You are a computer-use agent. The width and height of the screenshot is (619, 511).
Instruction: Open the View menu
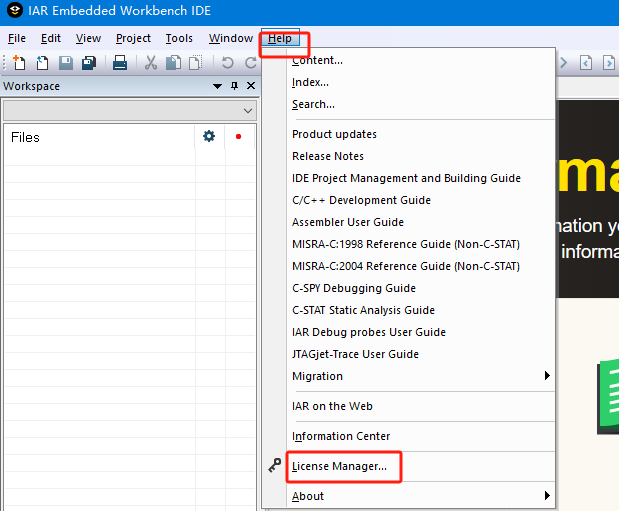click(88, 38)
